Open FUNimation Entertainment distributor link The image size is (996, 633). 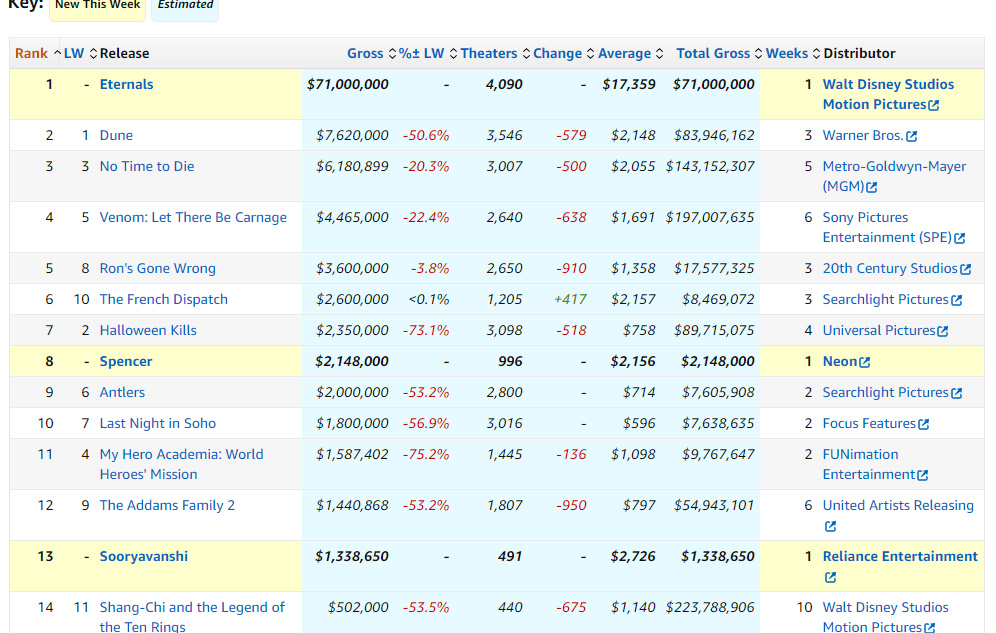tap(869, 464)
